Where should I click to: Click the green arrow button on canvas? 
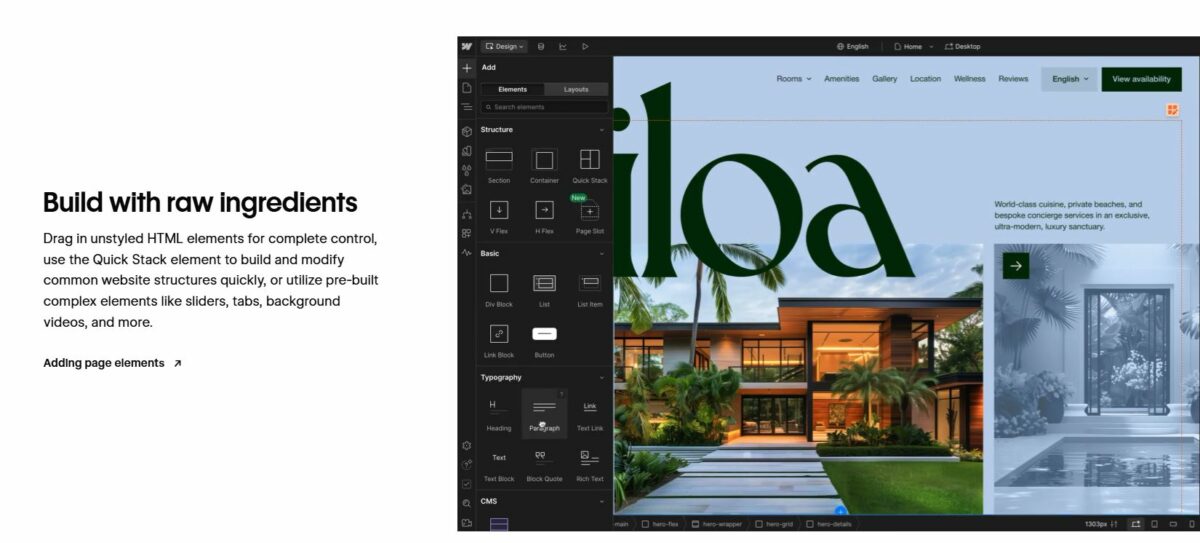(1016, 266)
